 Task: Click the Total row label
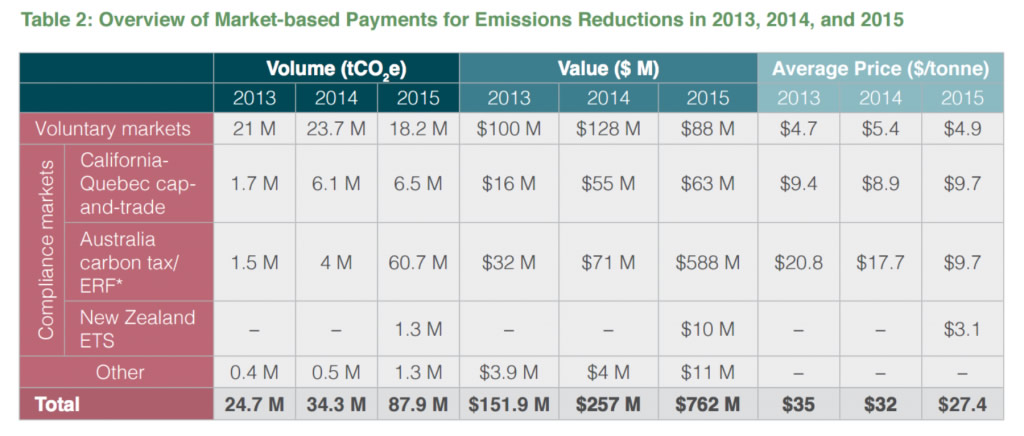(x=57, y=405)
